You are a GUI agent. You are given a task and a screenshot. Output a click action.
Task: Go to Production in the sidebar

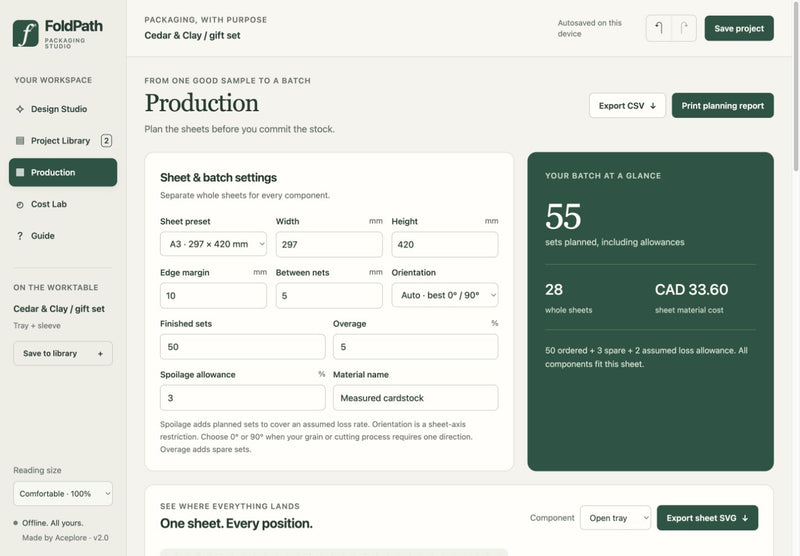[x=63, y=172]
